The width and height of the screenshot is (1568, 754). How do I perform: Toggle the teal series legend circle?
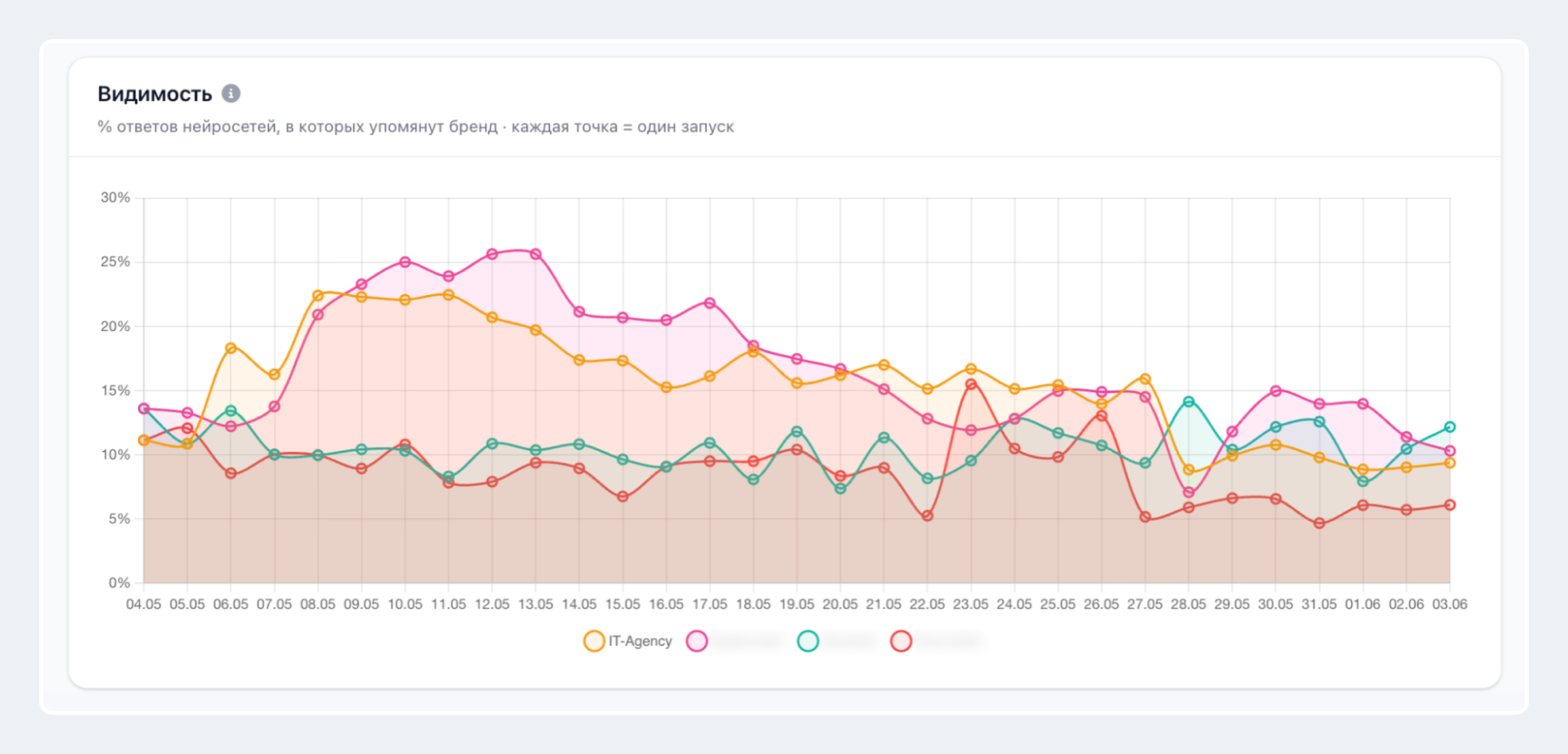tap(808, 641)
